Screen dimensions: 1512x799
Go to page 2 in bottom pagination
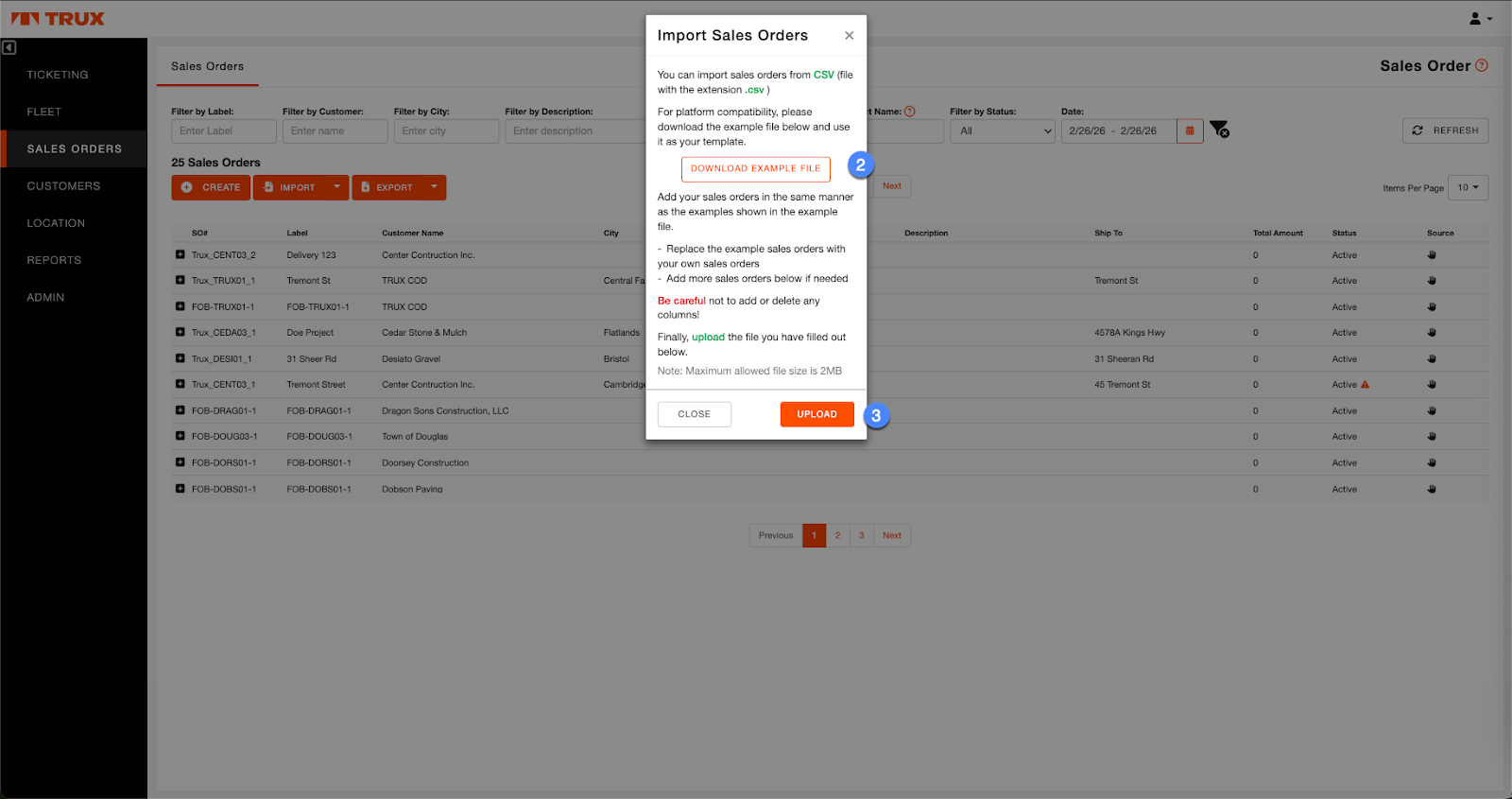(837, 535)
